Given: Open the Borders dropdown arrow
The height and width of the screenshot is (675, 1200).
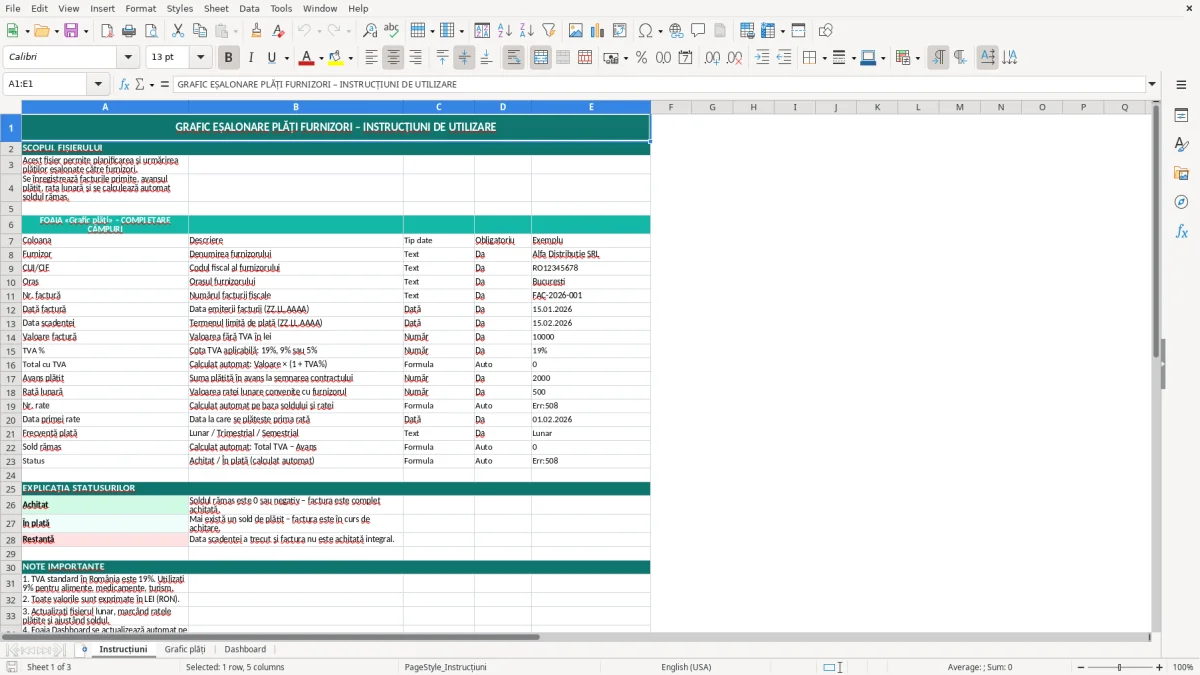Looking at the screenshot, I should [823, 58].
